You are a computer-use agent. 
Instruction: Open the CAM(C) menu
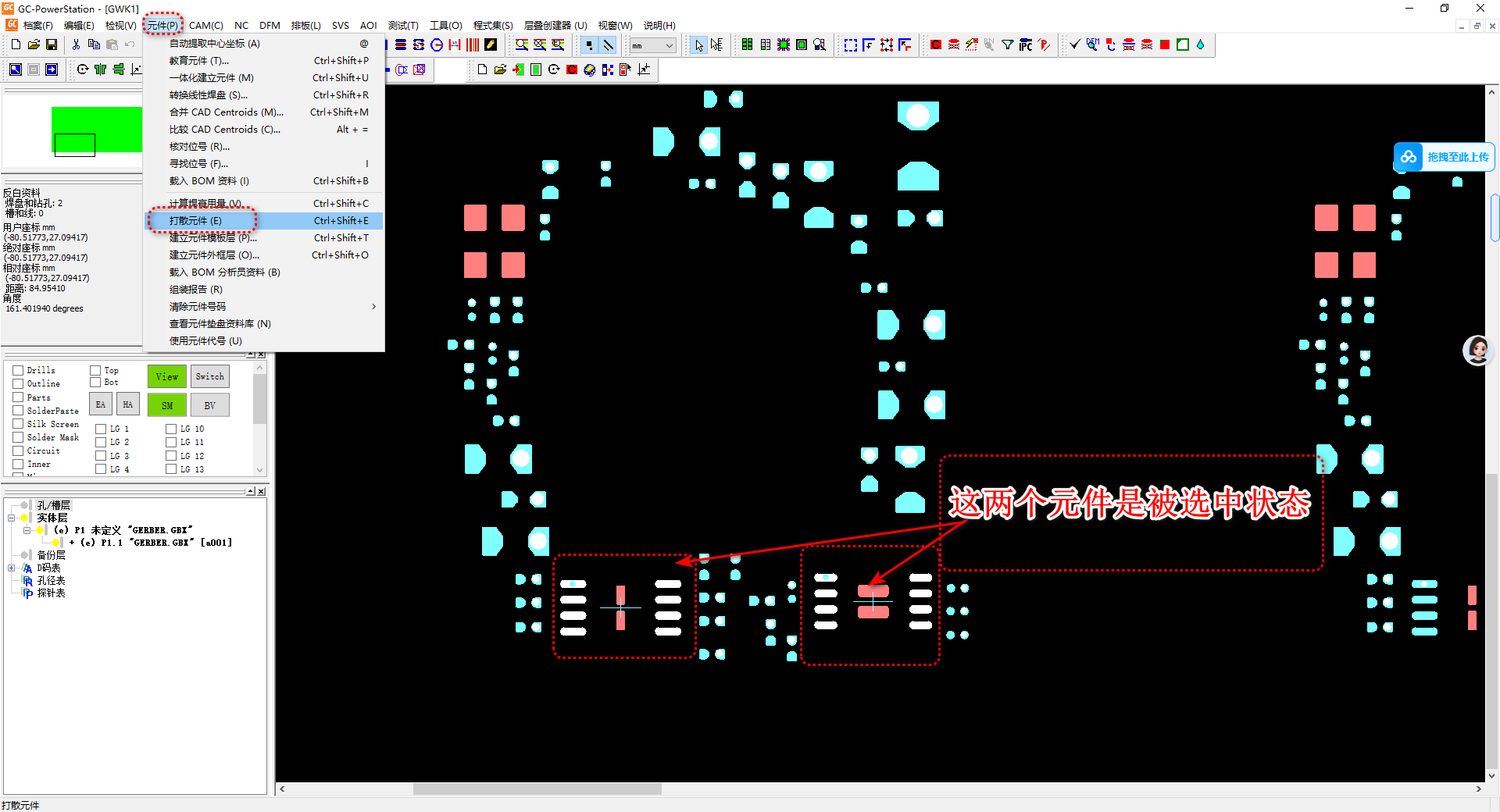click(206, 26)
